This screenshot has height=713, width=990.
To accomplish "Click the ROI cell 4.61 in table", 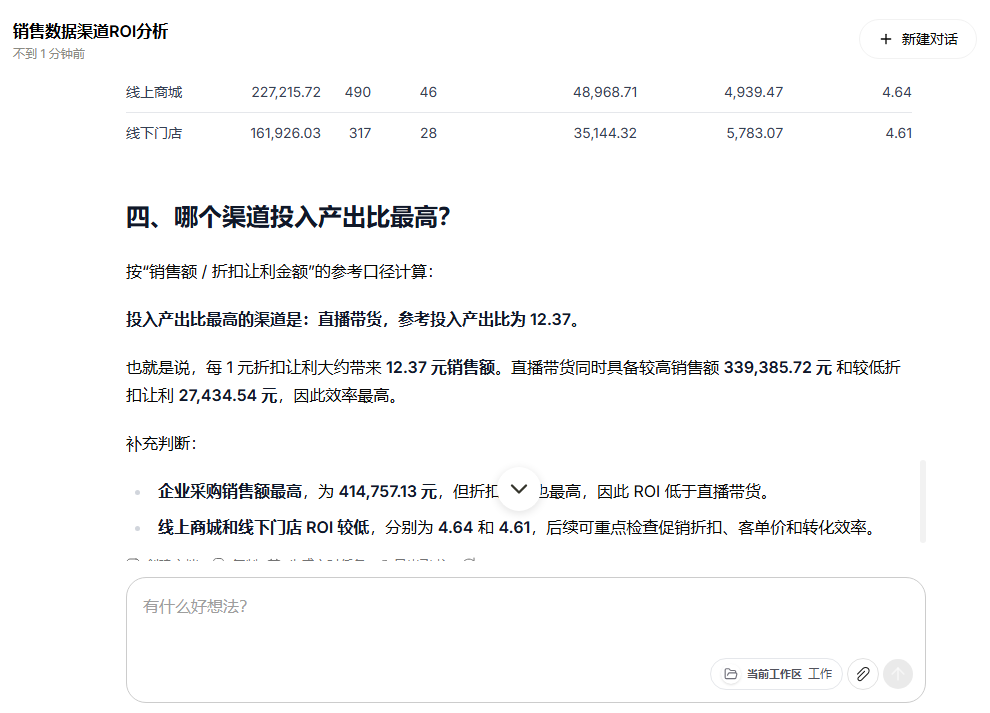I will [x=898, y=133].
